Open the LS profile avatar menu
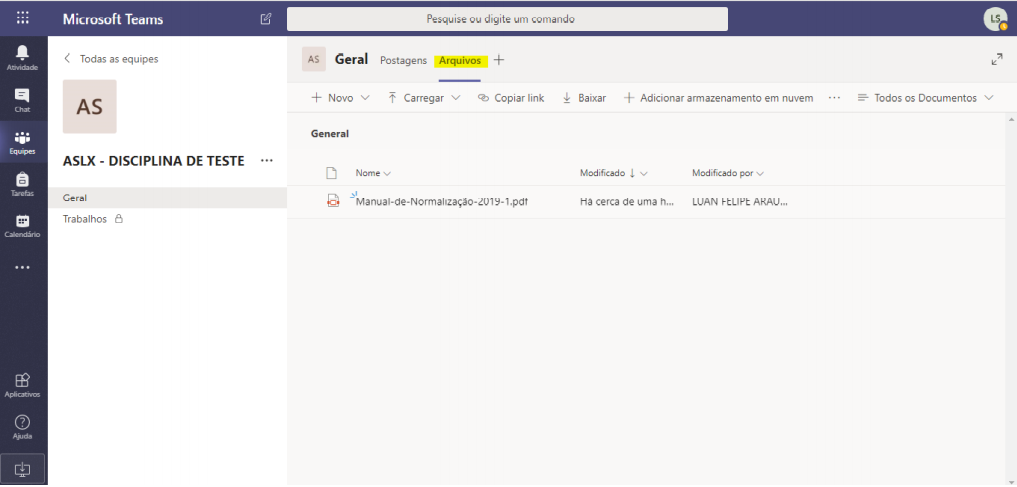This screenshot has height=487, width=1017. 995,19
